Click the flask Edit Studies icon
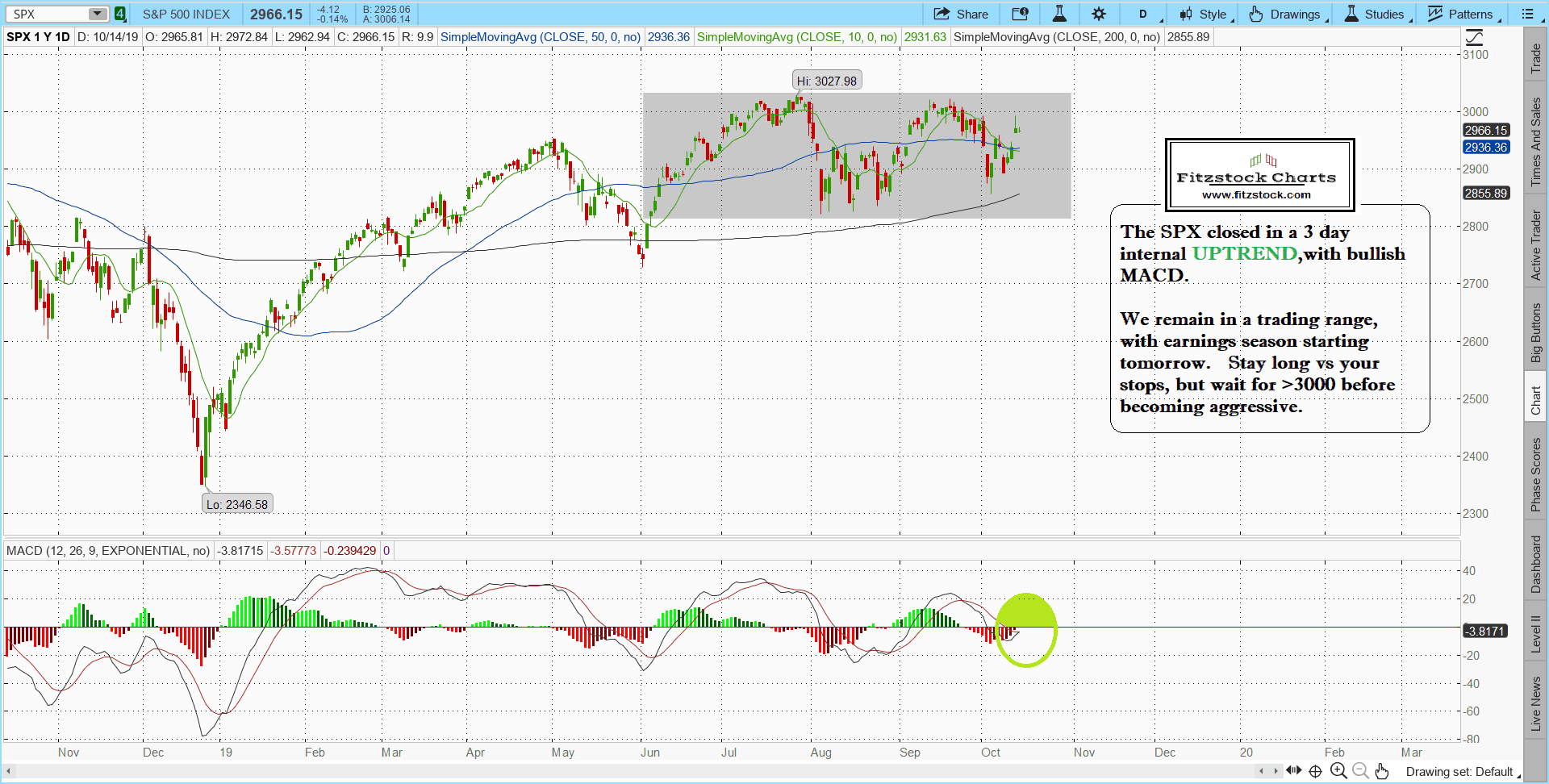 [x=1059, y=14]
